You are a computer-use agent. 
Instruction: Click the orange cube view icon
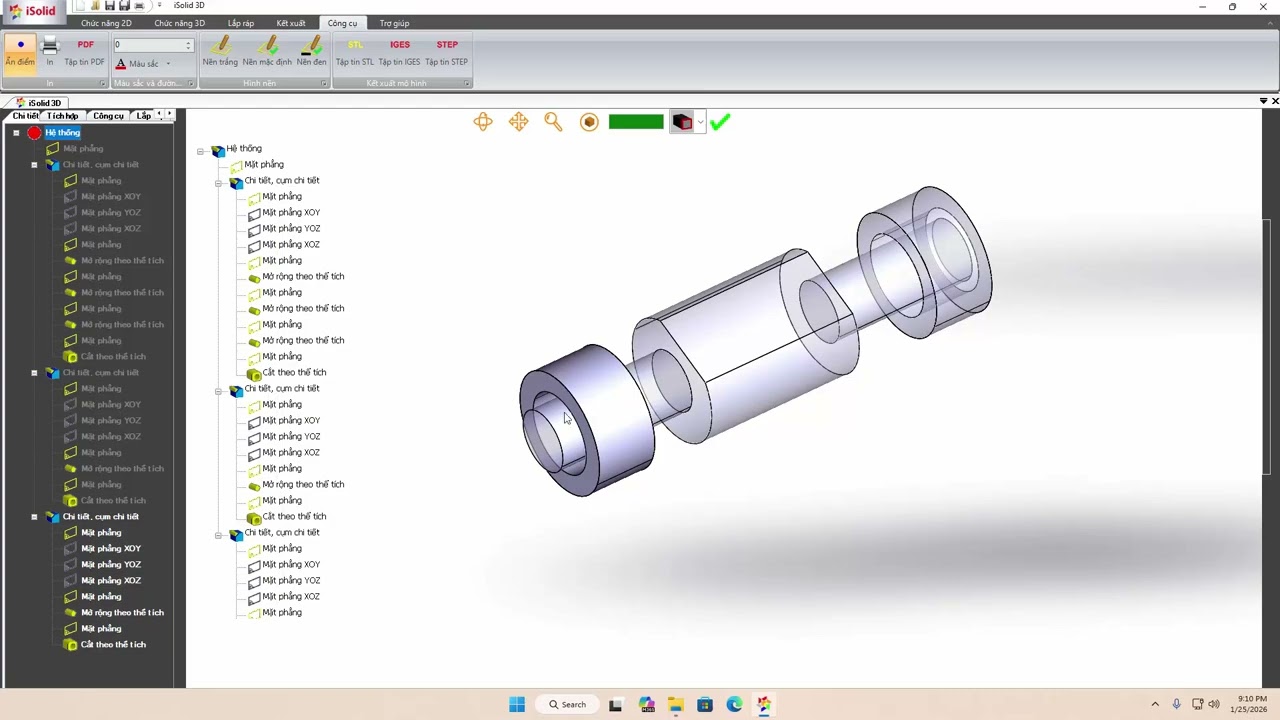tap(589, 122)
